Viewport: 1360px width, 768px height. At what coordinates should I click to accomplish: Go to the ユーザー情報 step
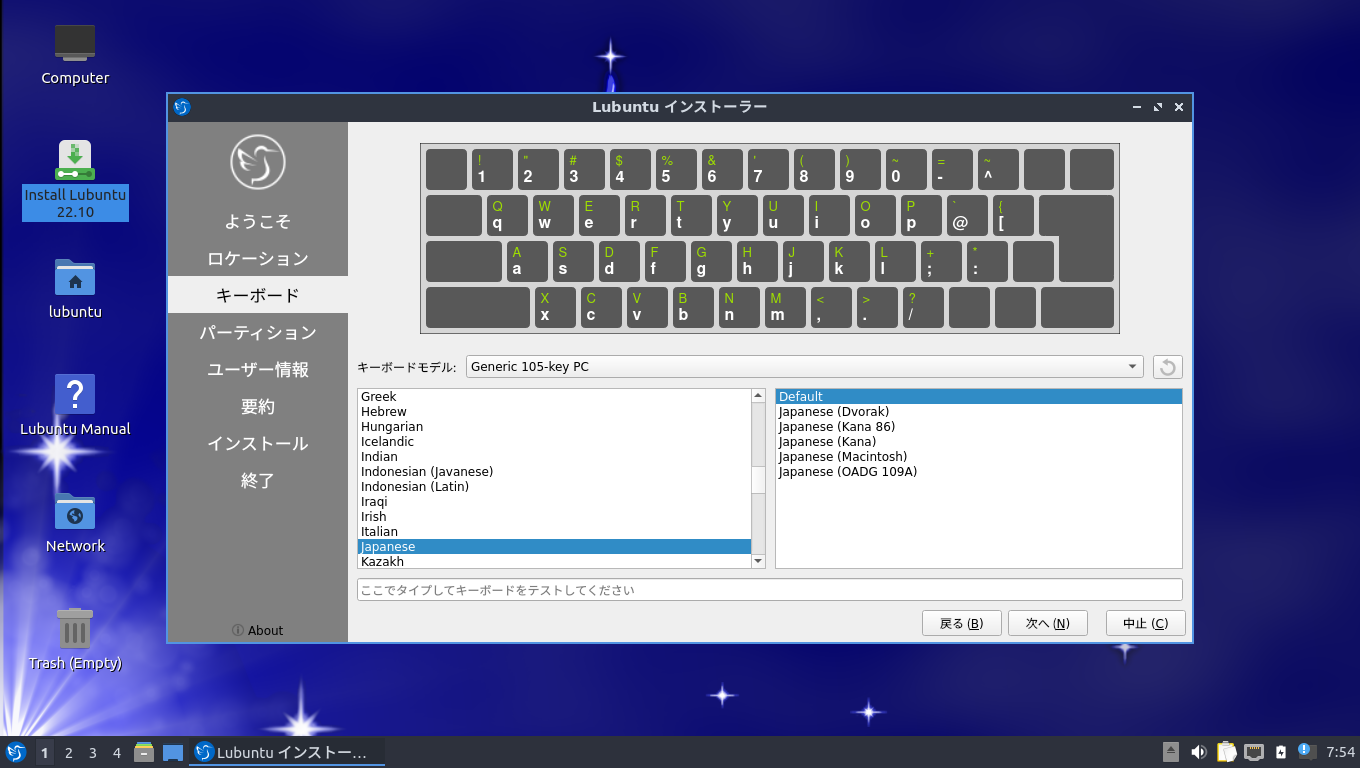(258, 369)
